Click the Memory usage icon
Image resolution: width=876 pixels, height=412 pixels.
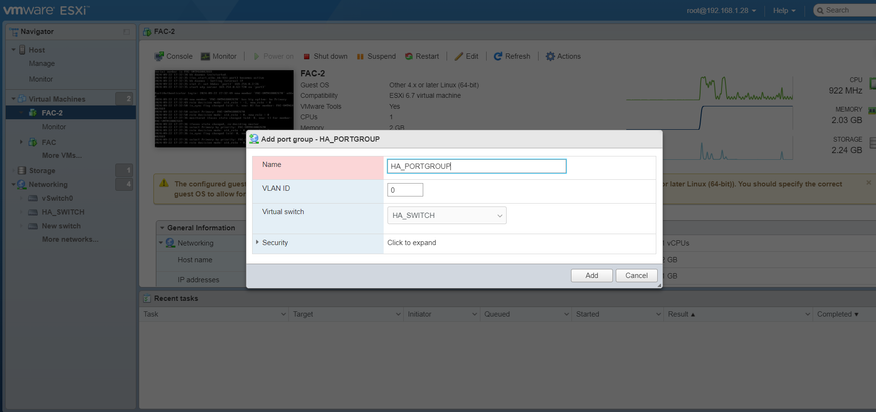click(872, 111)
